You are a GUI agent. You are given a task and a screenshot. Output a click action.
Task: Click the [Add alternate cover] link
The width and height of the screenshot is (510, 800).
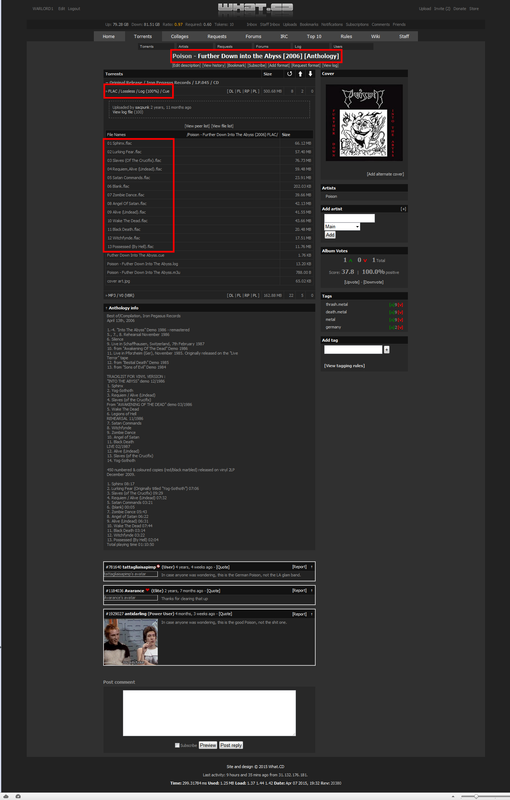point(385,174)
